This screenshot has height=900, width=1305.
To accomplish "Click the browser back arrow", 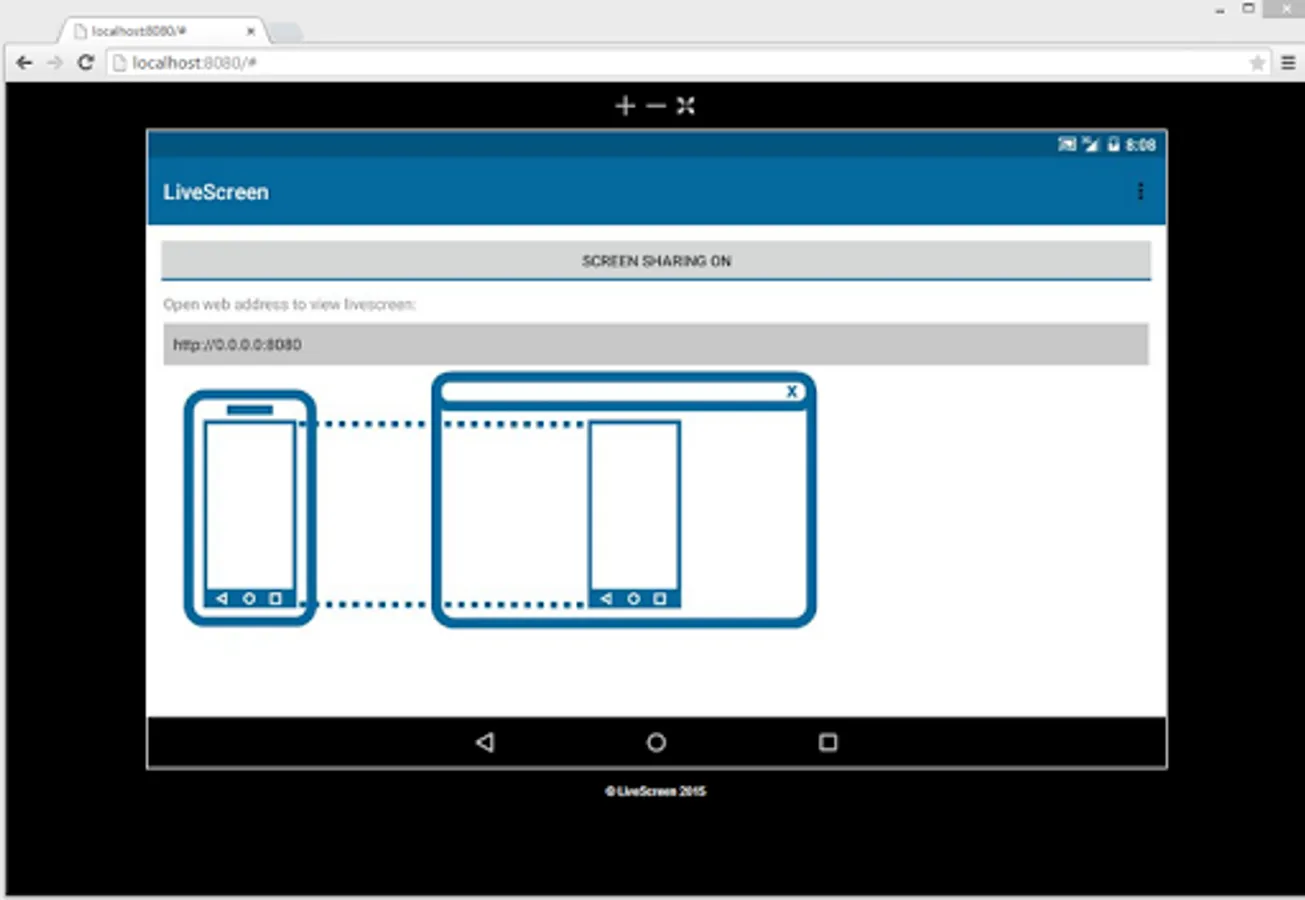I will (25, 63).
